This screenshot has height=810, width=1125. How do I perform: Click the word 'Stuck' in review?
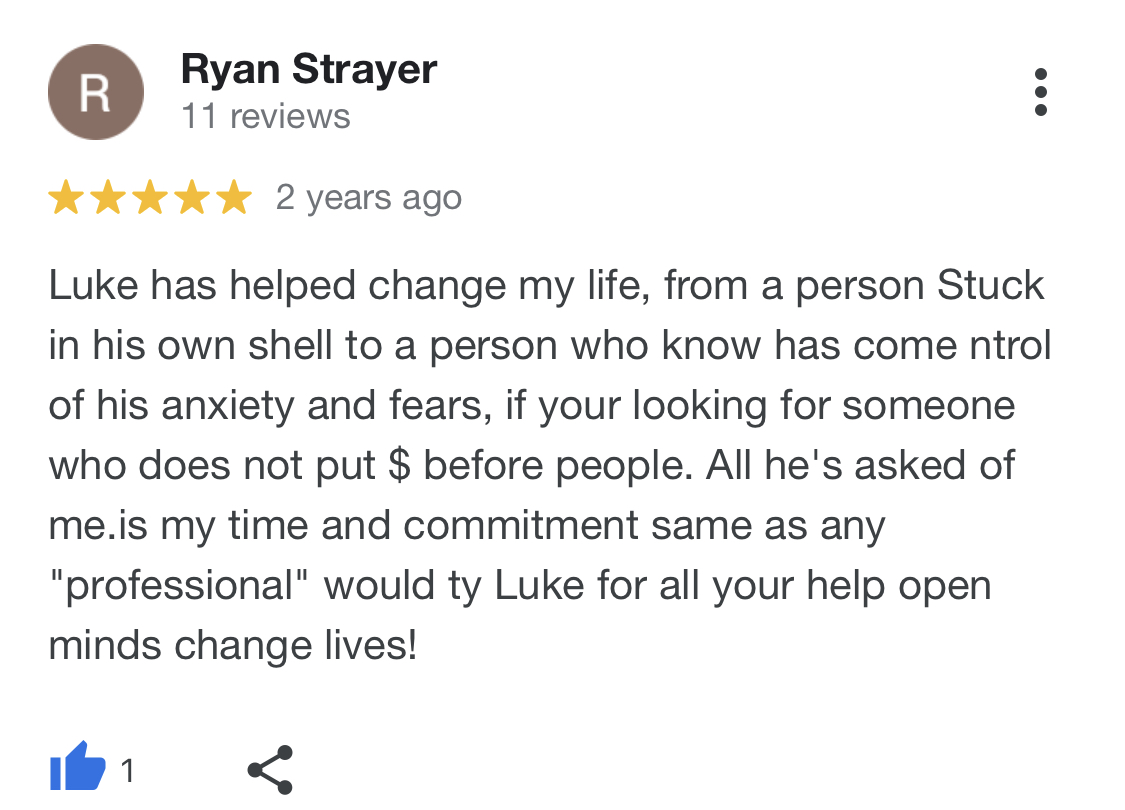[x=990, y=286]
